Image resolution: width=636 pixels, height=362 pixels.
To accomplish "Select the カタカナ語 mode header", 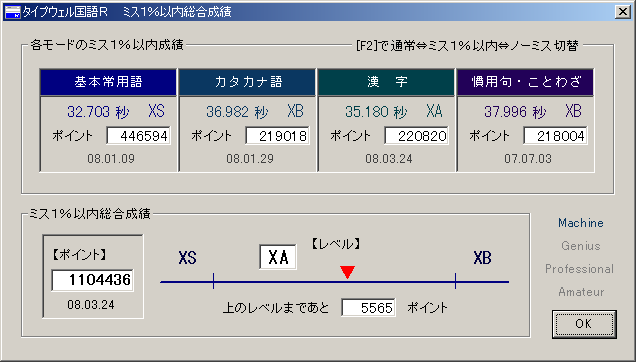I will tap(247, 82).
